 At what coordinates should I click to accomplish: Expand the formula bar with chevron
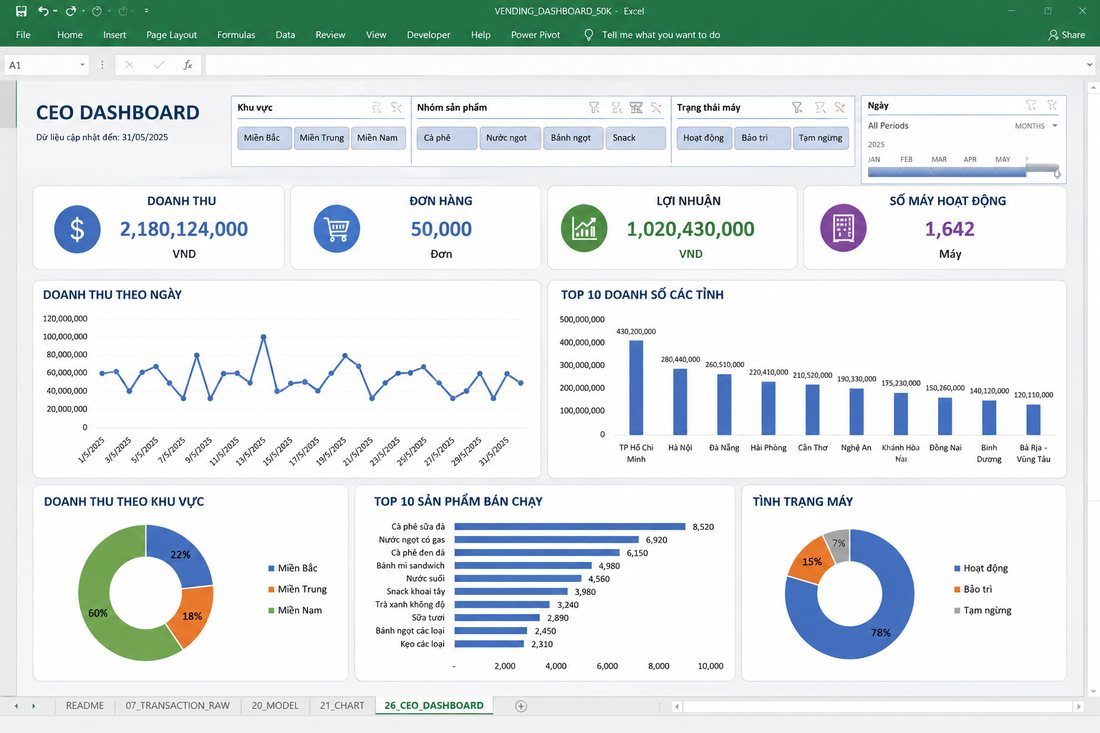1089,65
